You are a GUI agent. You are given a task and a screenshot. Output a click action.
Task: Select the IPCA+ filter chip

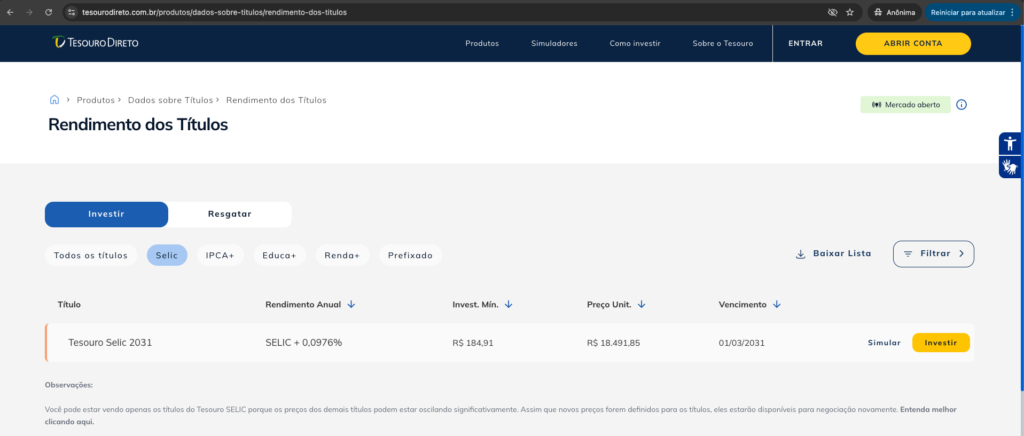tap(220, 255)
